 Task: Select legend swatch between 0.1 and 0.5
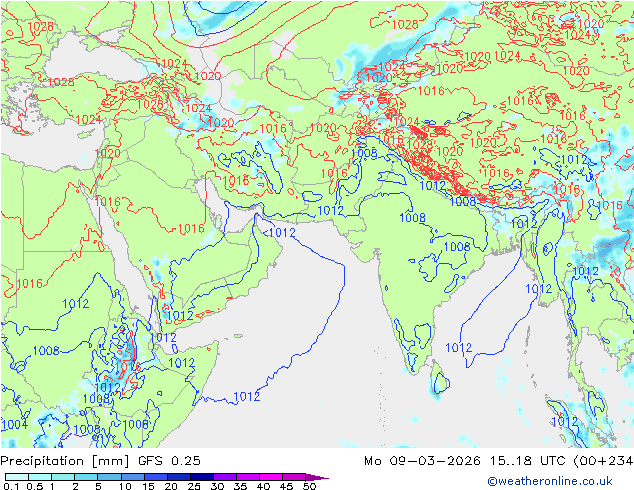click(17, 477)
